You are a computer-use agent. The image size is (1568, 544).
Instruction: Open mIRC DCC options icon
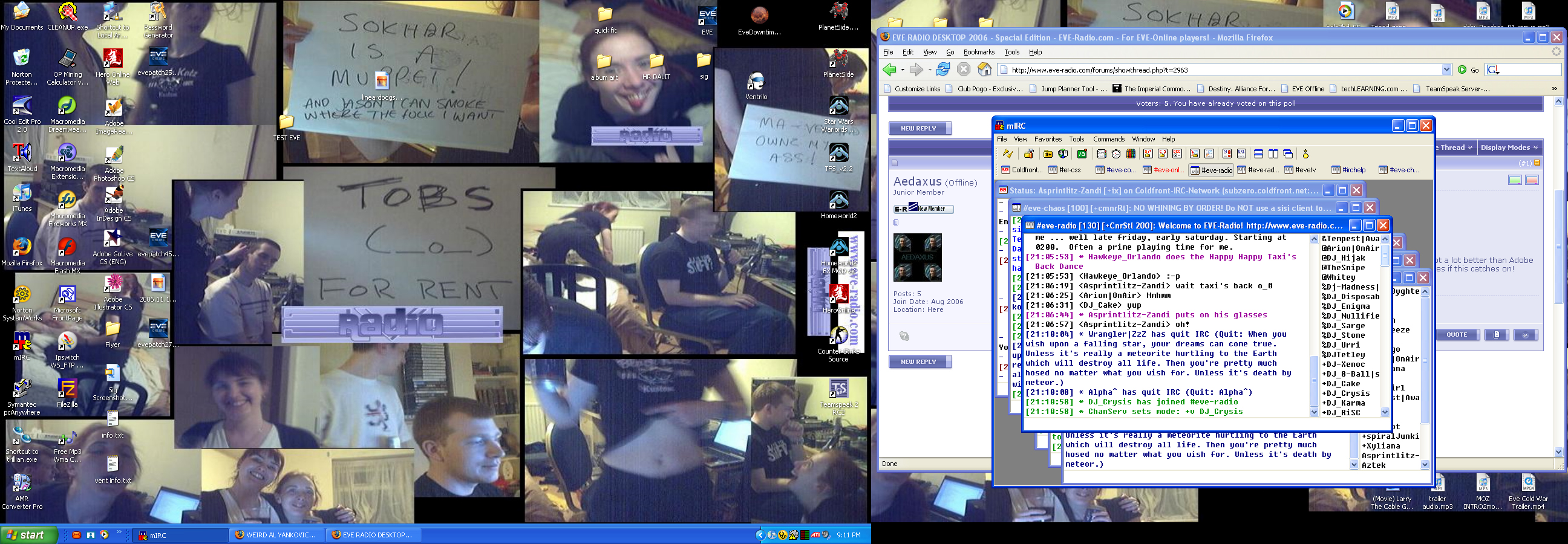1177,154
